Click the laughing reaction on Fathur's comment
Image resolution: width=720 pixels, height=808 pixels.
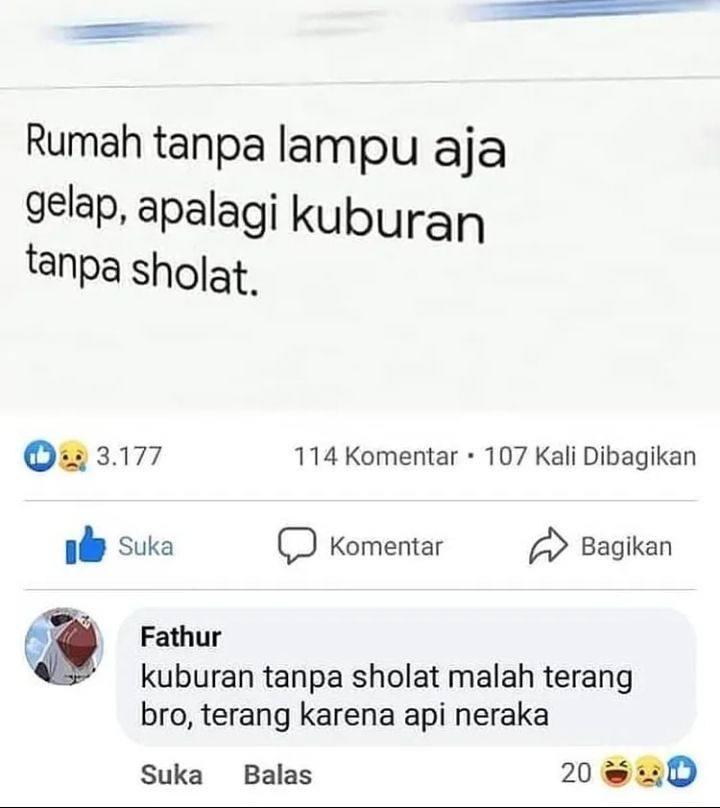617,773
